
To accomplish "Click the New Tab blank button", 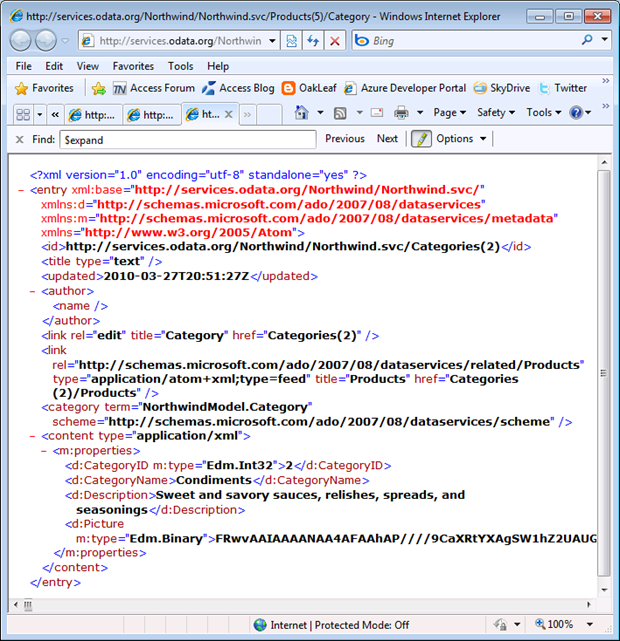I will (269, 114).
